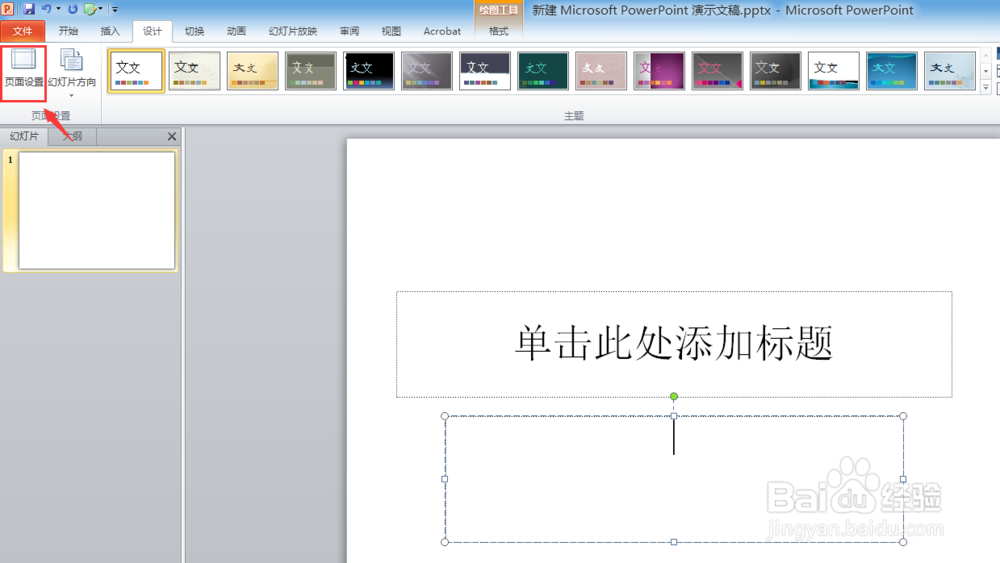
Task: Apply the dusty pink theme thumbnail
Action: click(601, 71)
